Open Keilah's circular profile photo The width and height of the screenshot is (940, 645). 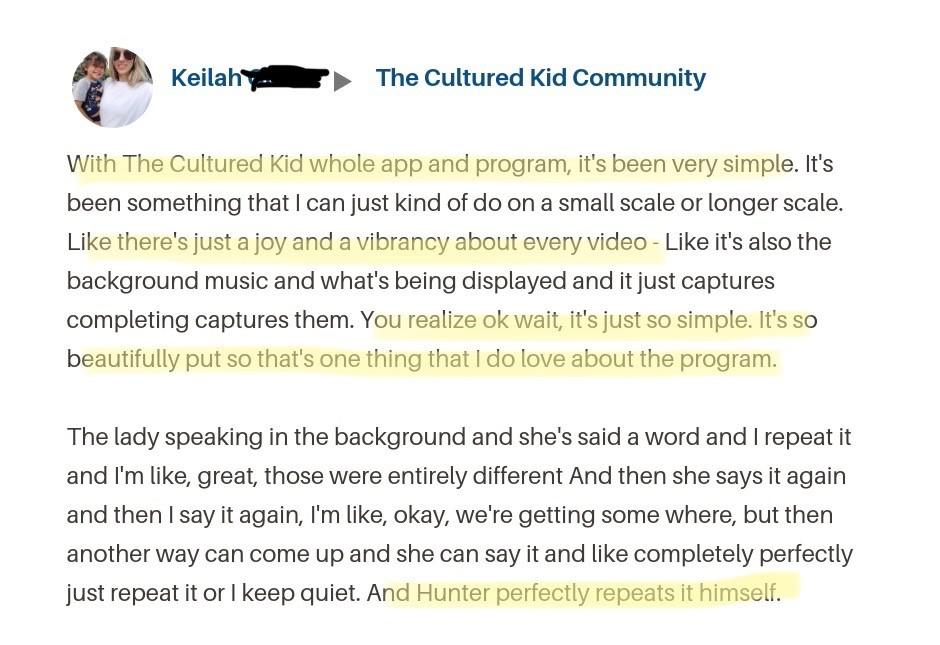click(x=112, y=87)
